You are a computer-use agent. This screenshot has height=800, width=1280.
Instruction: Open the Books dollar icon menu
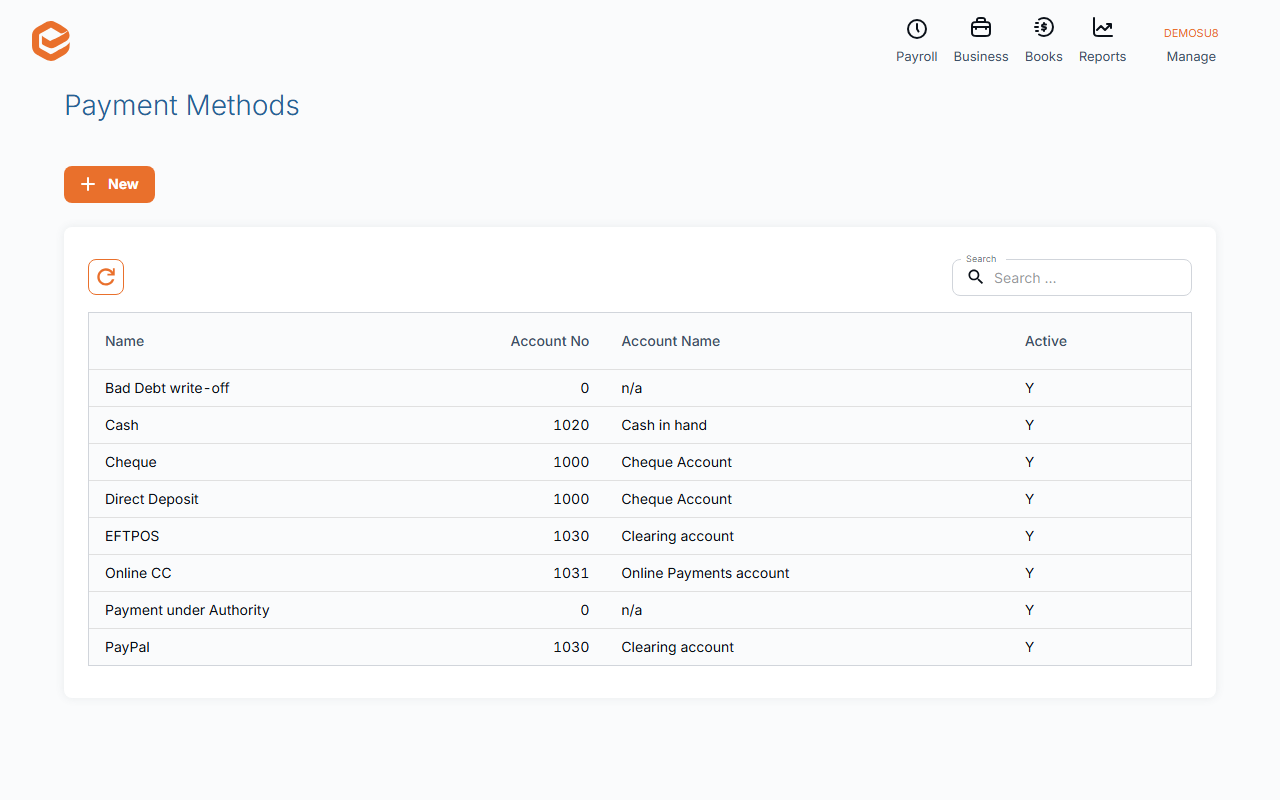[x=1043, y=41]
